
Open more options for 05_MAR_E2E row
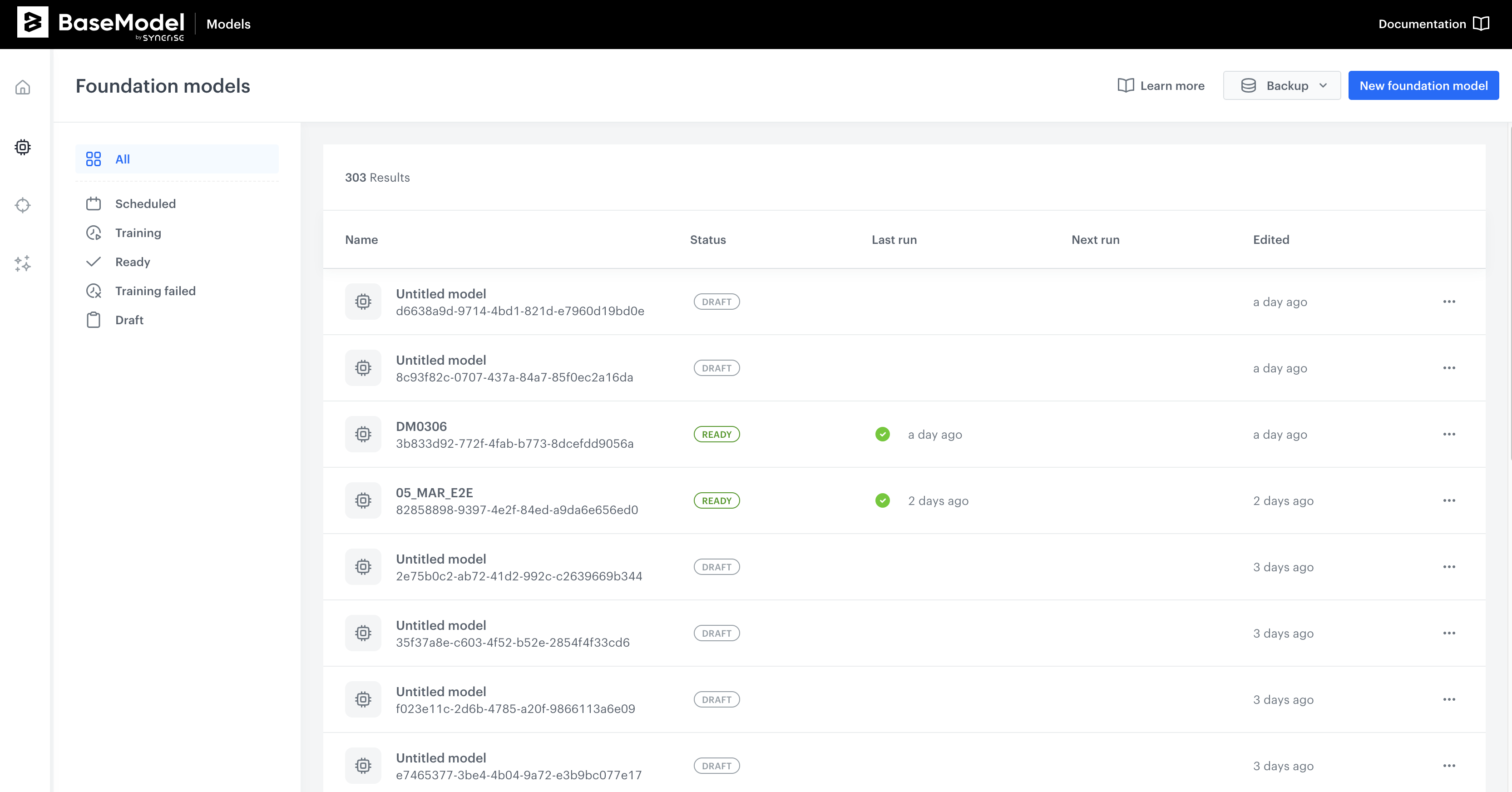pos(1448,501)
